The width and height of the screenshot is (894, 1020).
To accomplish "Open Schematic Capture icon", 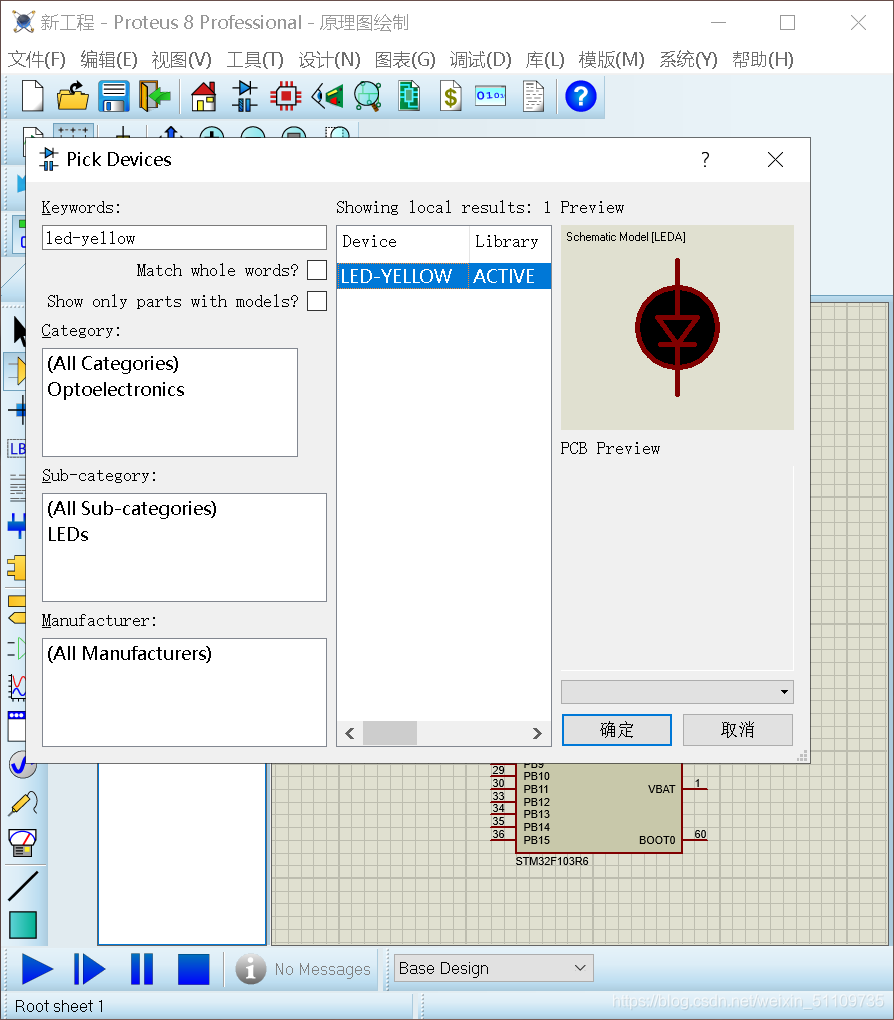I will (245, 96).
